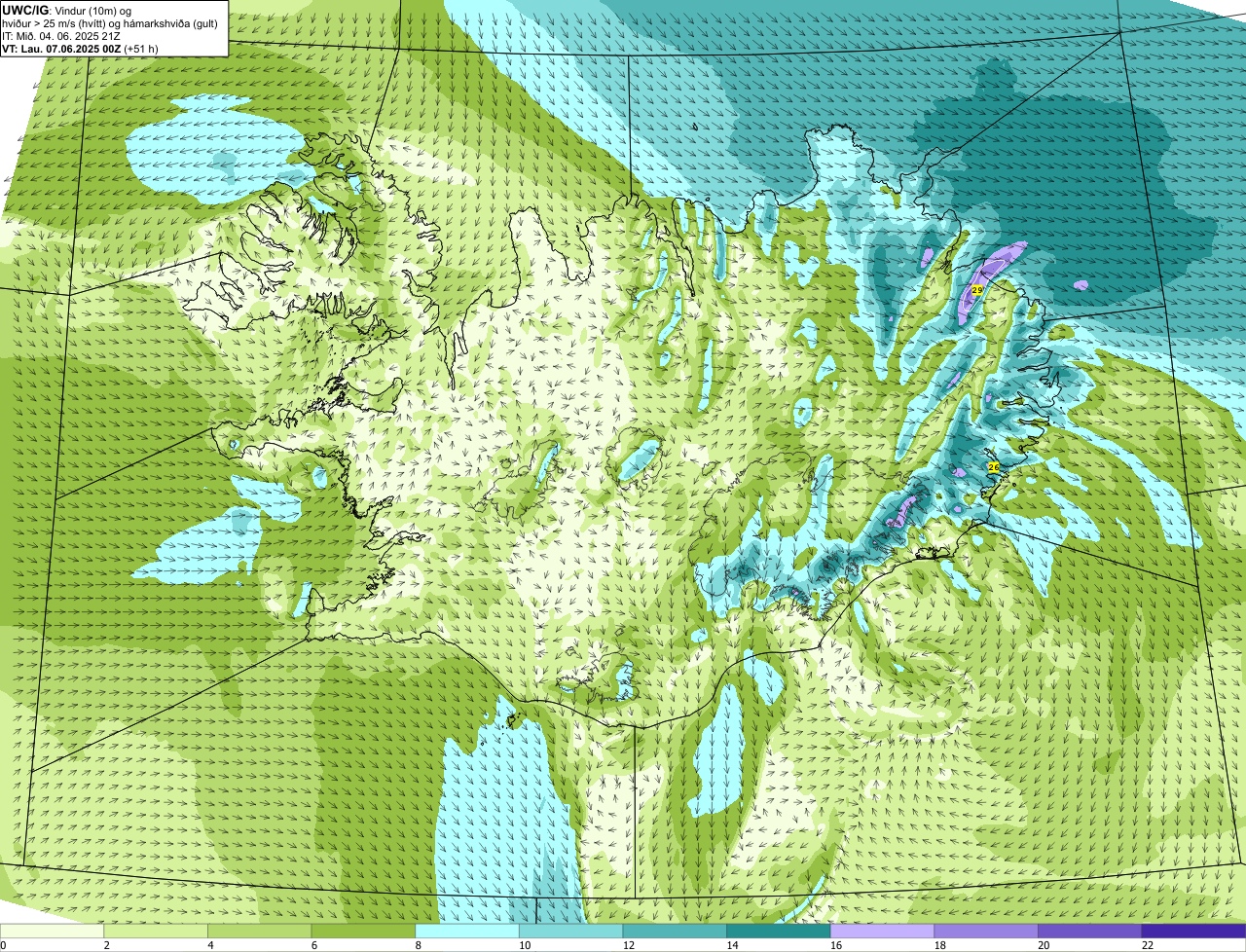This screenshot has width=1246, height=952.
Task: Click the legend scale label "16"
Action: point(836,945)
